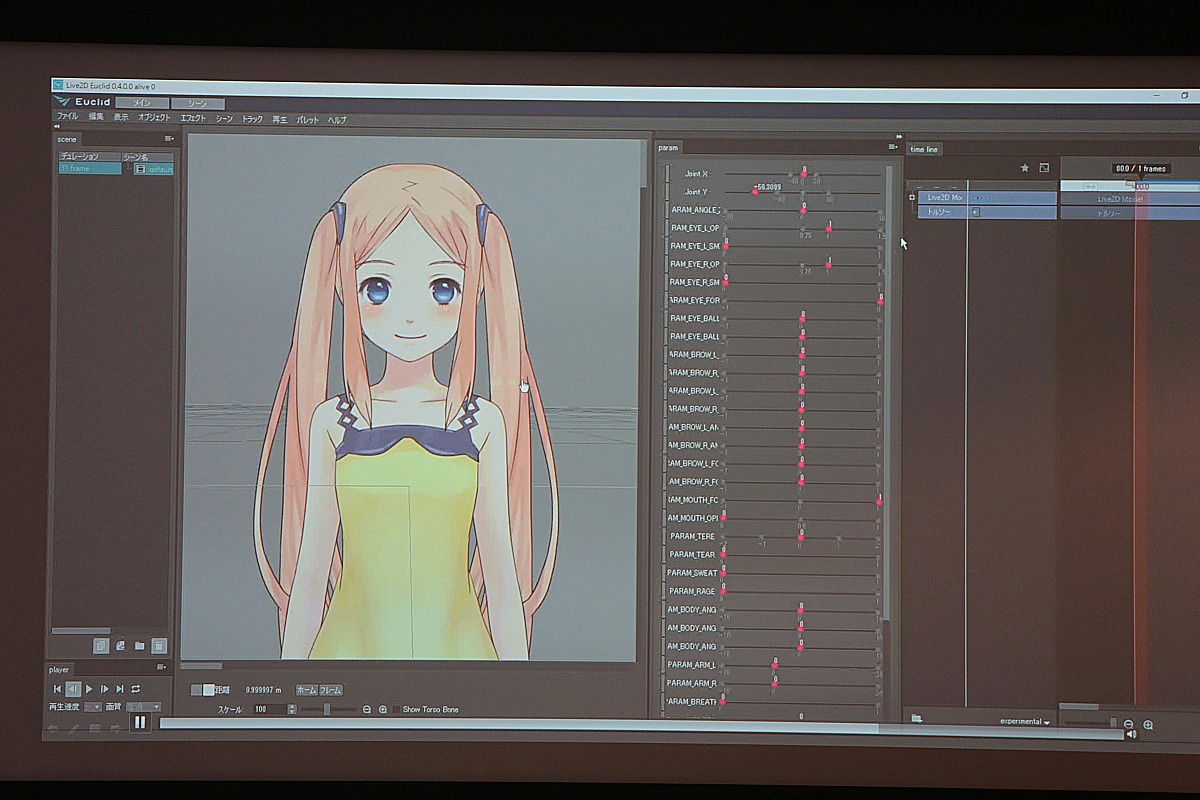Click the star icon in timeline panel
The image size is (1200, 800).
[1024, 168]
